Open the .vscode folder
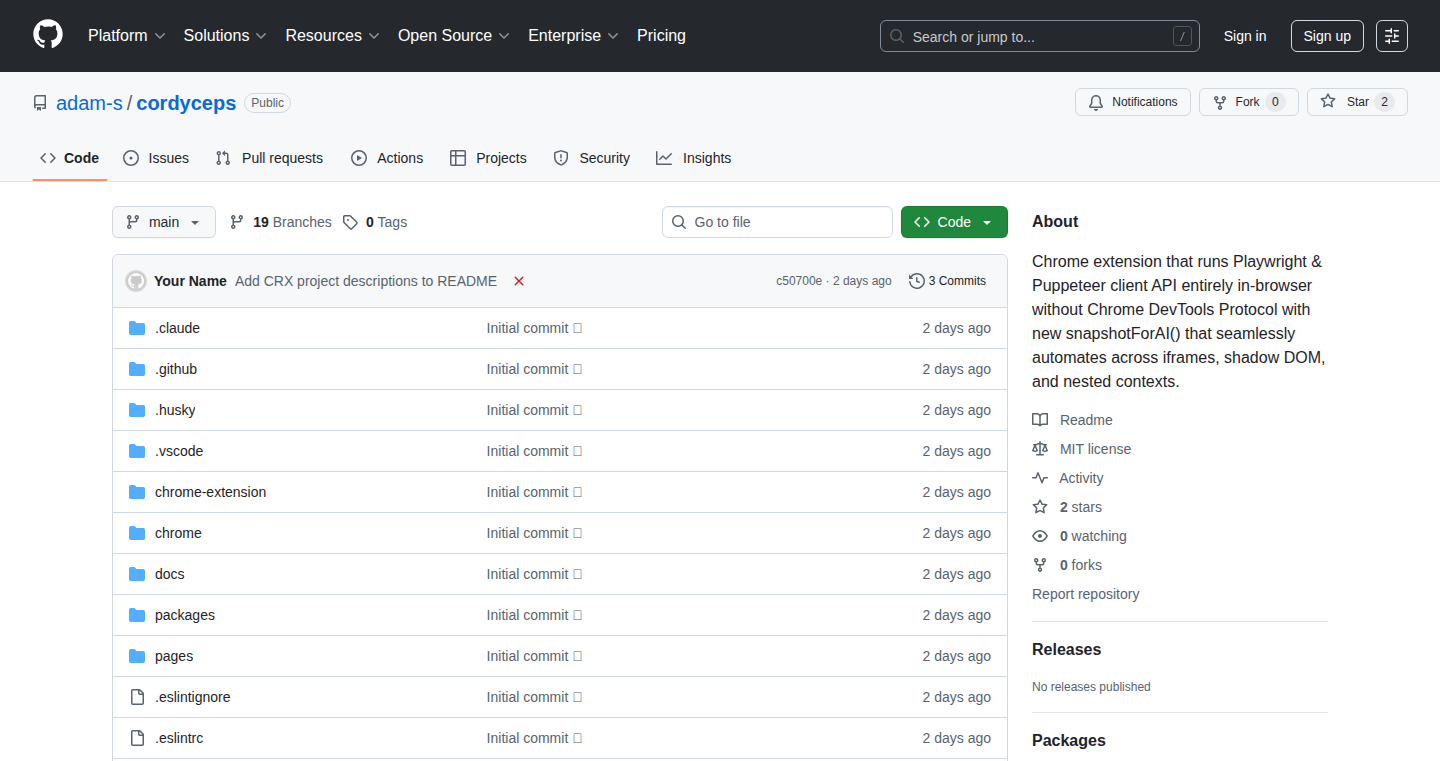Viewport: 1440px width, 761px height. pyautogui.click(x=179, y=451)
